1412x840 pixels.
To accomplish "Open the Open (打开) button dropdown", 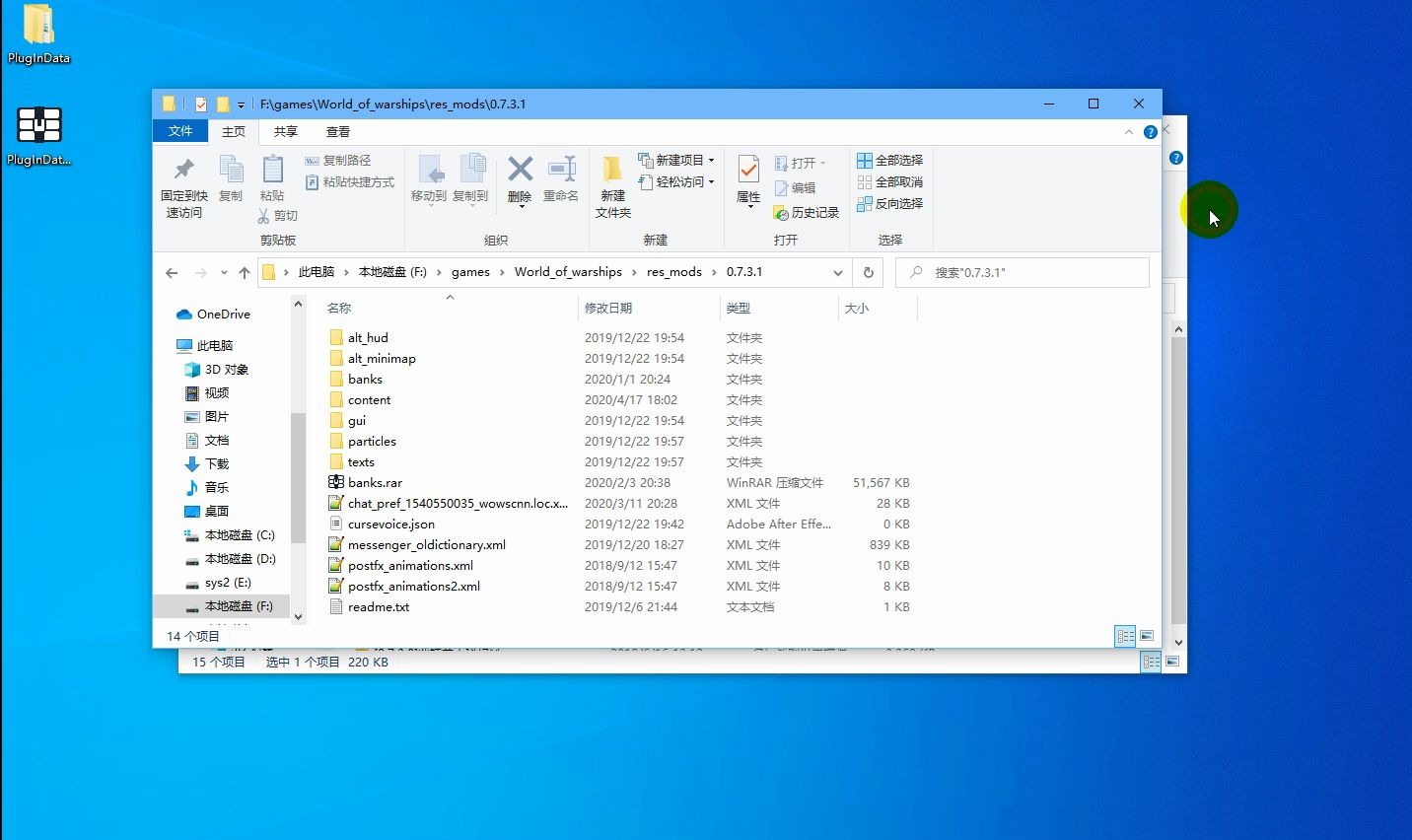I will coord(822,164).
